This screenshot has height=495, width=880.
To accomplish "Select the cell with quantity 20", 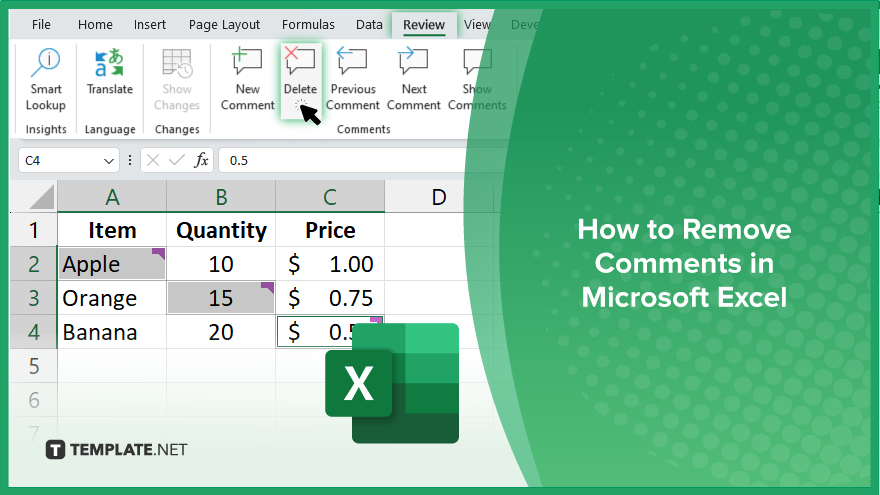I will (x=221, y=332).
